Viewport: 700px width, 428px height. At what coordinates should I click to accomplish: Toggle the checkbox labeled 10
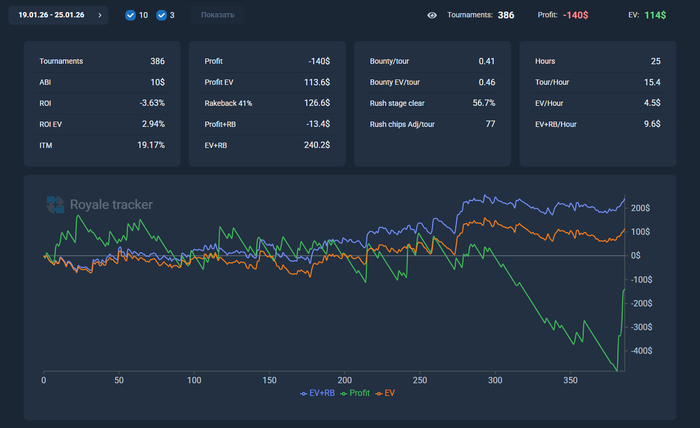tap(130, 15)
